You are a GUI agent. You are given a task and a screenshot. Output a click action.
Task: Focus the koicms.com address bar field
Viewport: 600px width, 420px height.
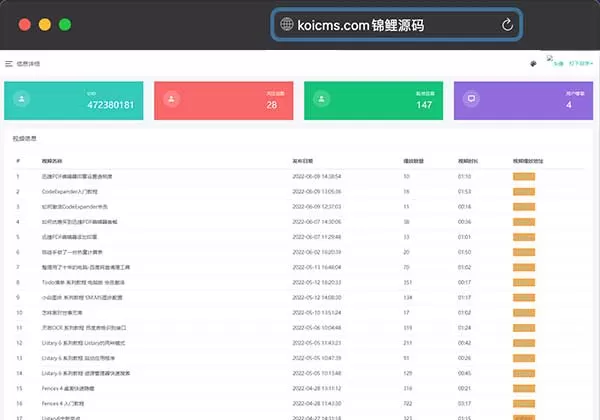point(397,25)
